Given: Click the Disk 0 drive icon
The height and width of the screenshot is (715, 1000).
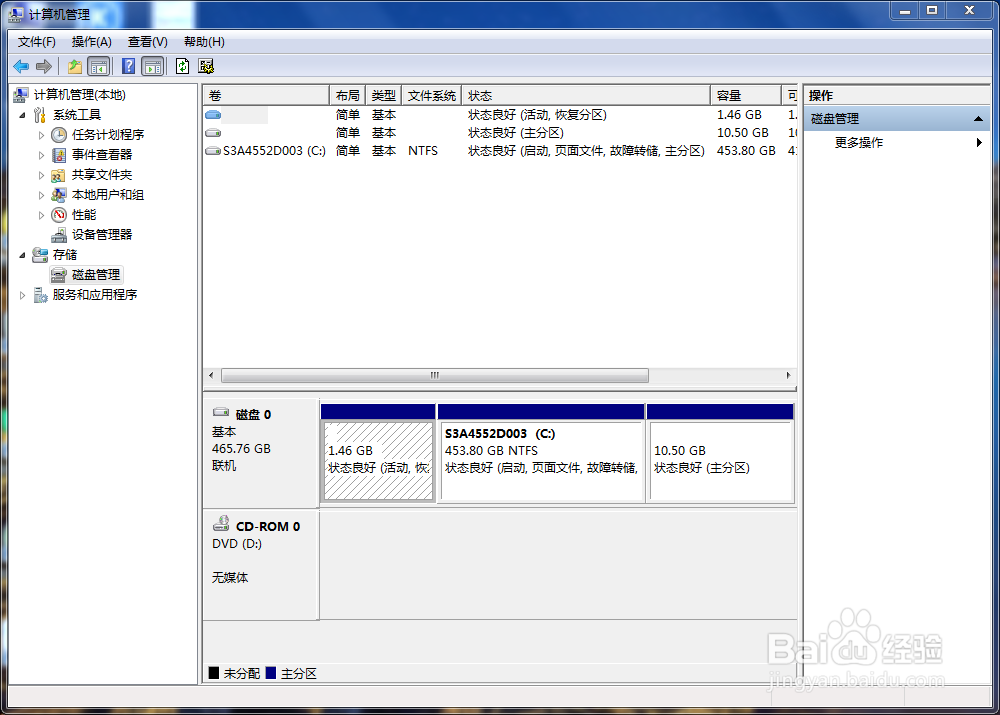Looking at the screenshot, I should pos(221,412).
